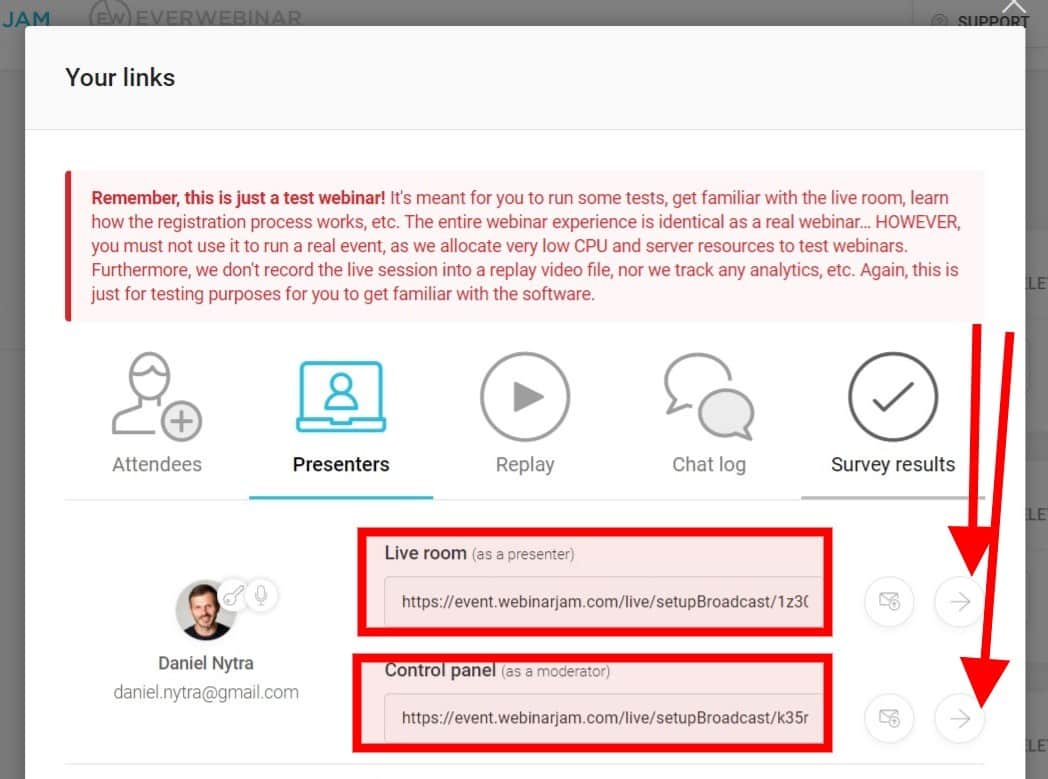Open the Replay tab
The height and width of the screenshot is (779, 1048).
[525, 414]
